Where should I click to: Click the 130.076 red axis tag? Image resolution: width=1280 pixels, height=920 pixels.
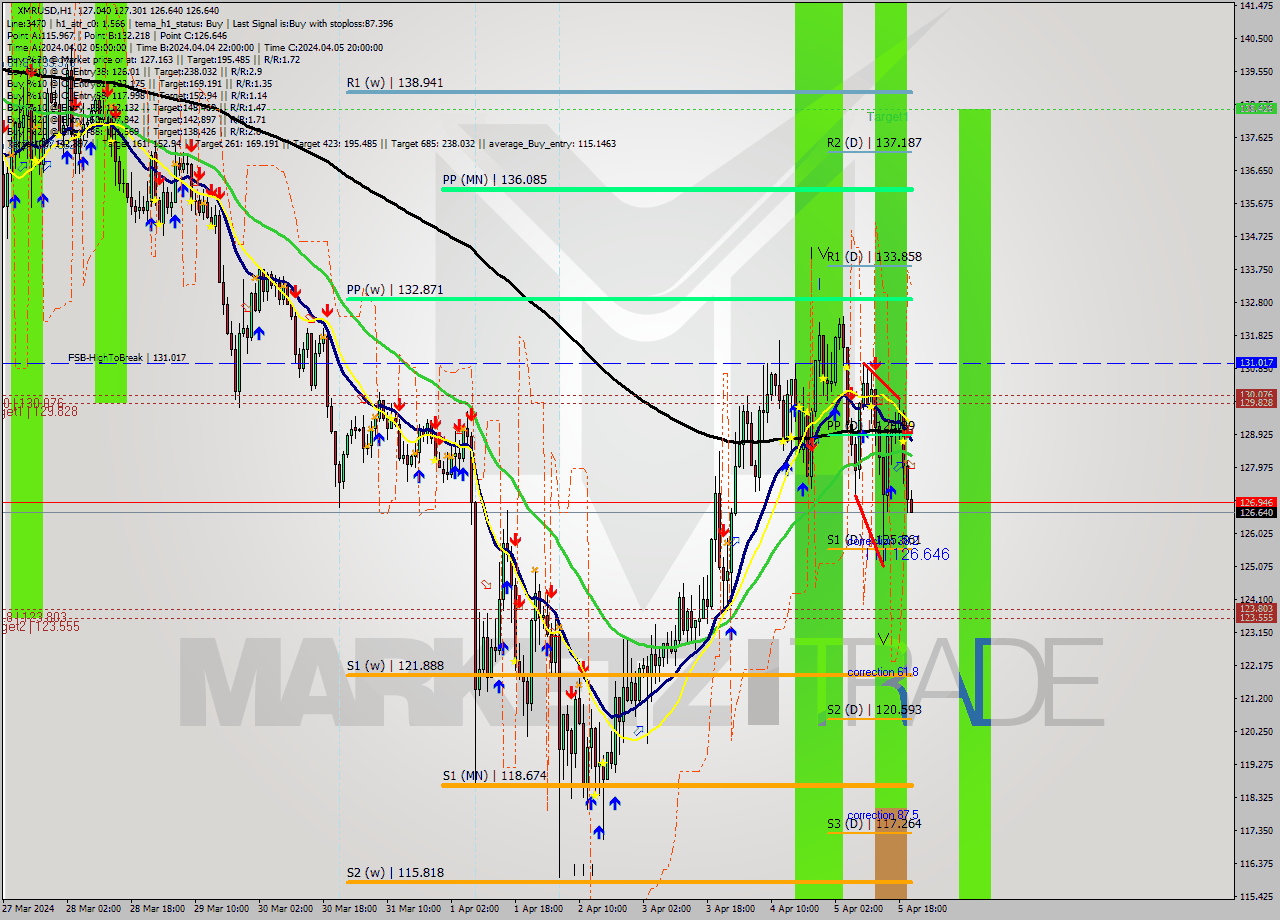[x=1256, y=394]
